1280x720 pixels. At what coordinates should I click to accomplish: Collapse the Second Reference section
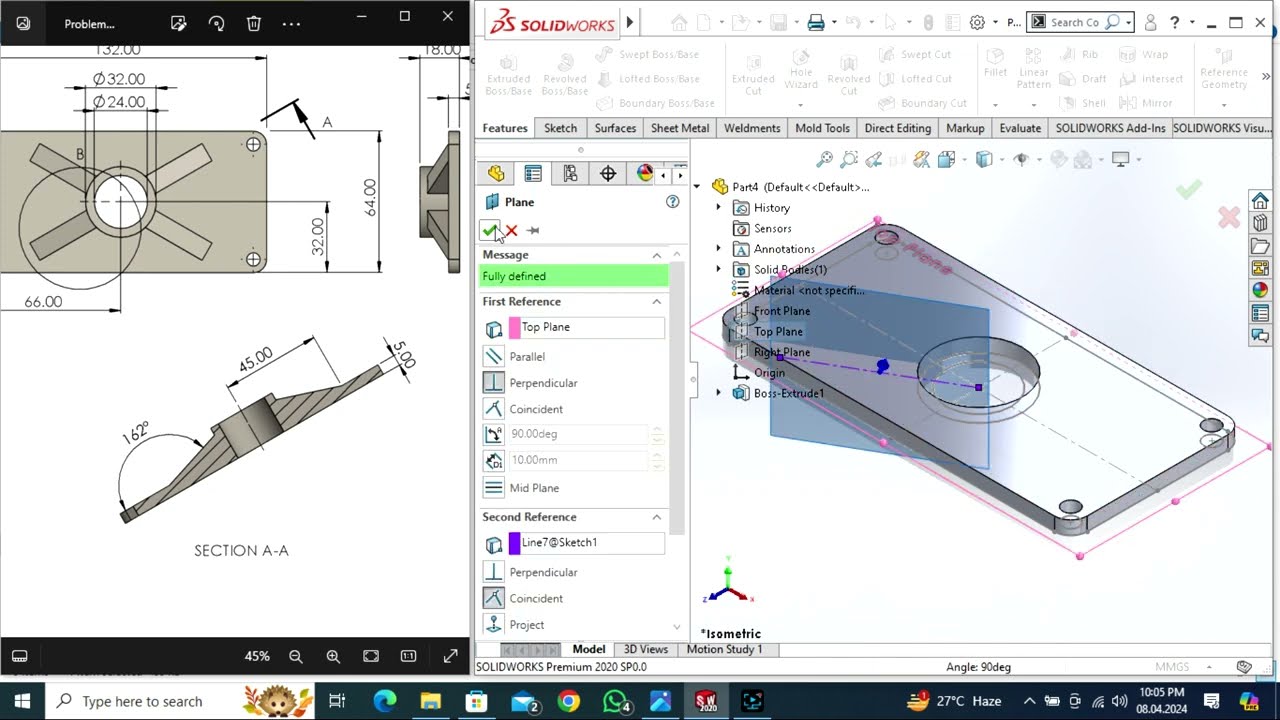point(657,517)
